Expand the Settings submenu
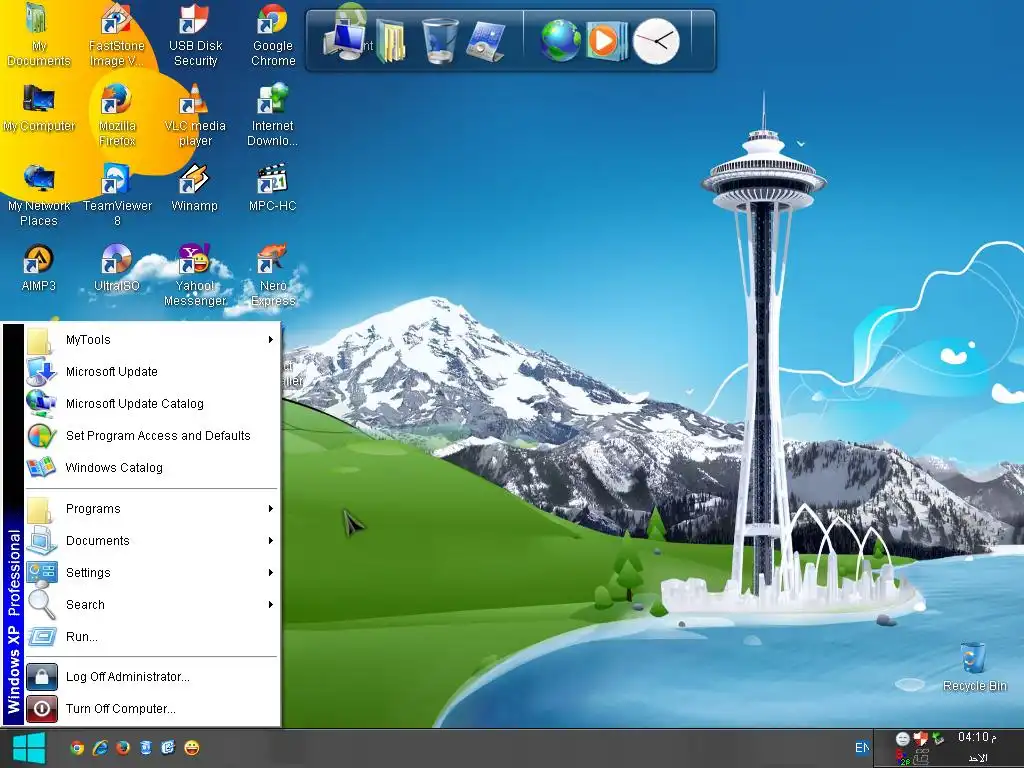Screen dimensions: 1024x768 (x=153, y=573)
